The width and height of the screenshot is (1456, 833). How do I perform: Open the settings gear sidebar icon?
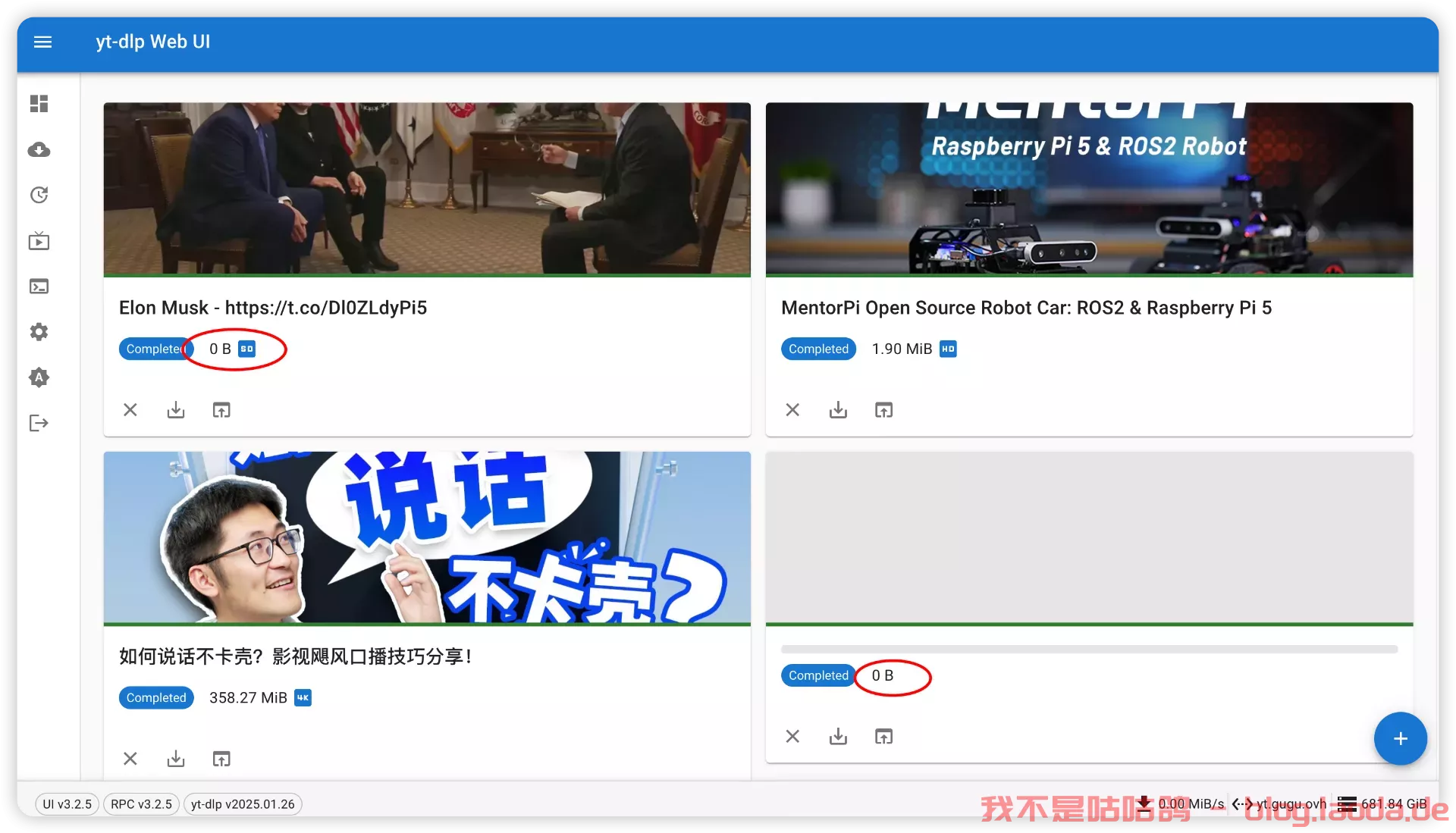tap(39, 332)
